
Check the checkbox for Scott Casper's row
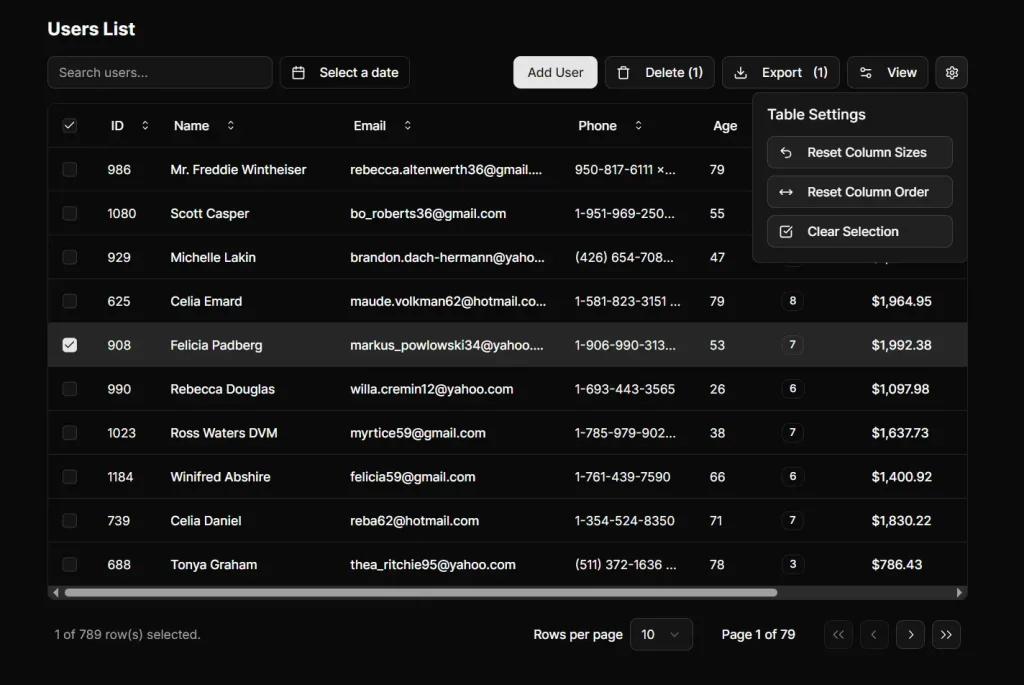pos(69,213)
